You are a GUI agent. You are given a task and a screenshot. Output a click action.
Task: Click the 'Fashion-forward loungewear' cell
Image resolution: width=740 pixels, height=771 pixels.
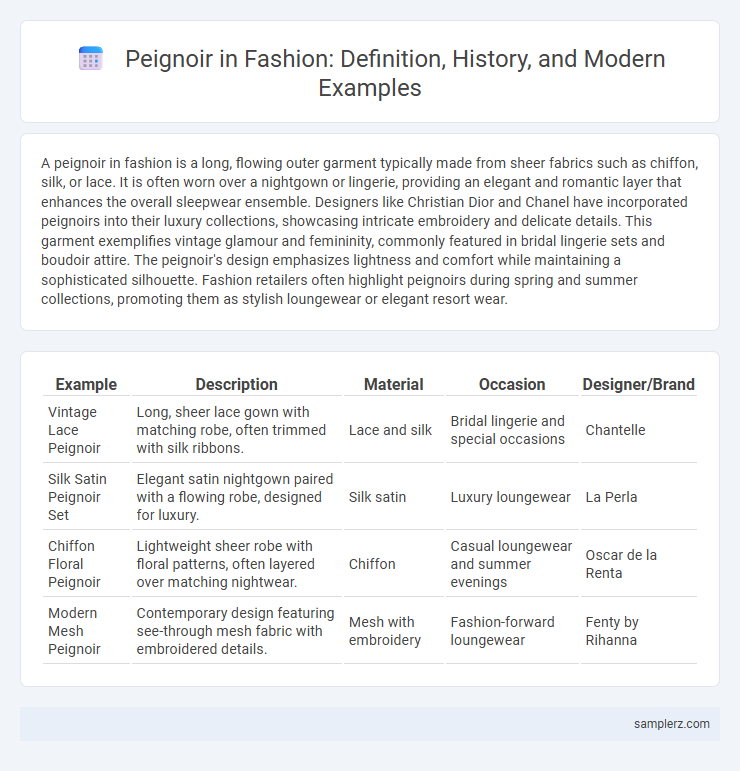click(x=512, y=631)
